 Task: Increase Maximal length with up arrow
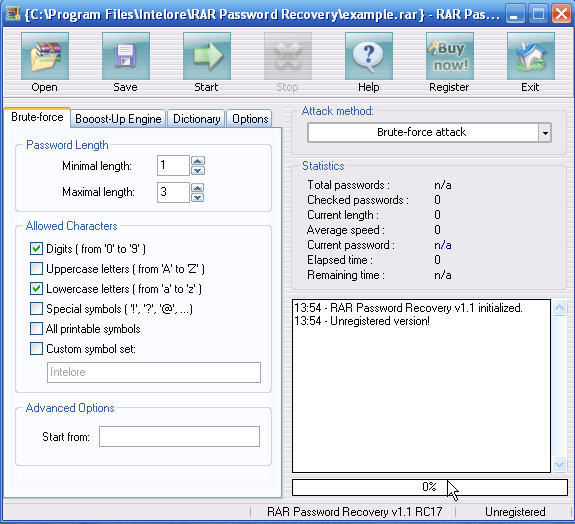(198, 188)
